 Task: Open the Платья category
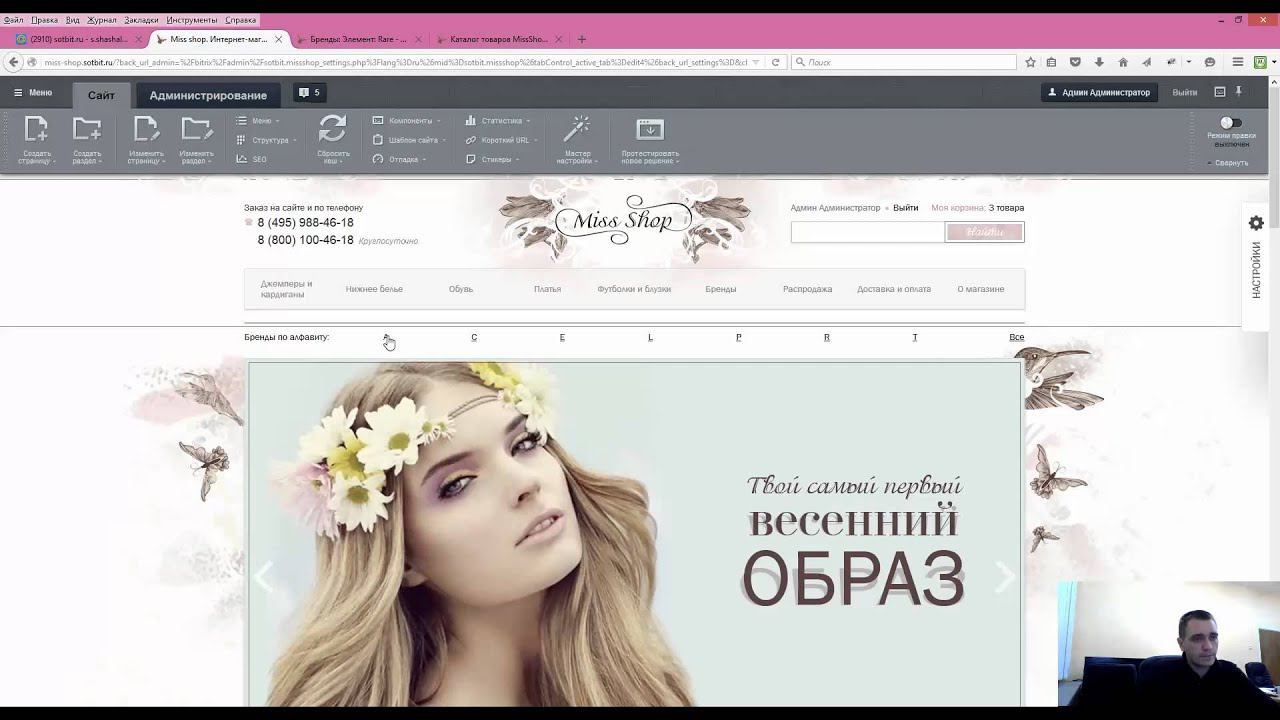pyautogui.click(x=547, y=289)
